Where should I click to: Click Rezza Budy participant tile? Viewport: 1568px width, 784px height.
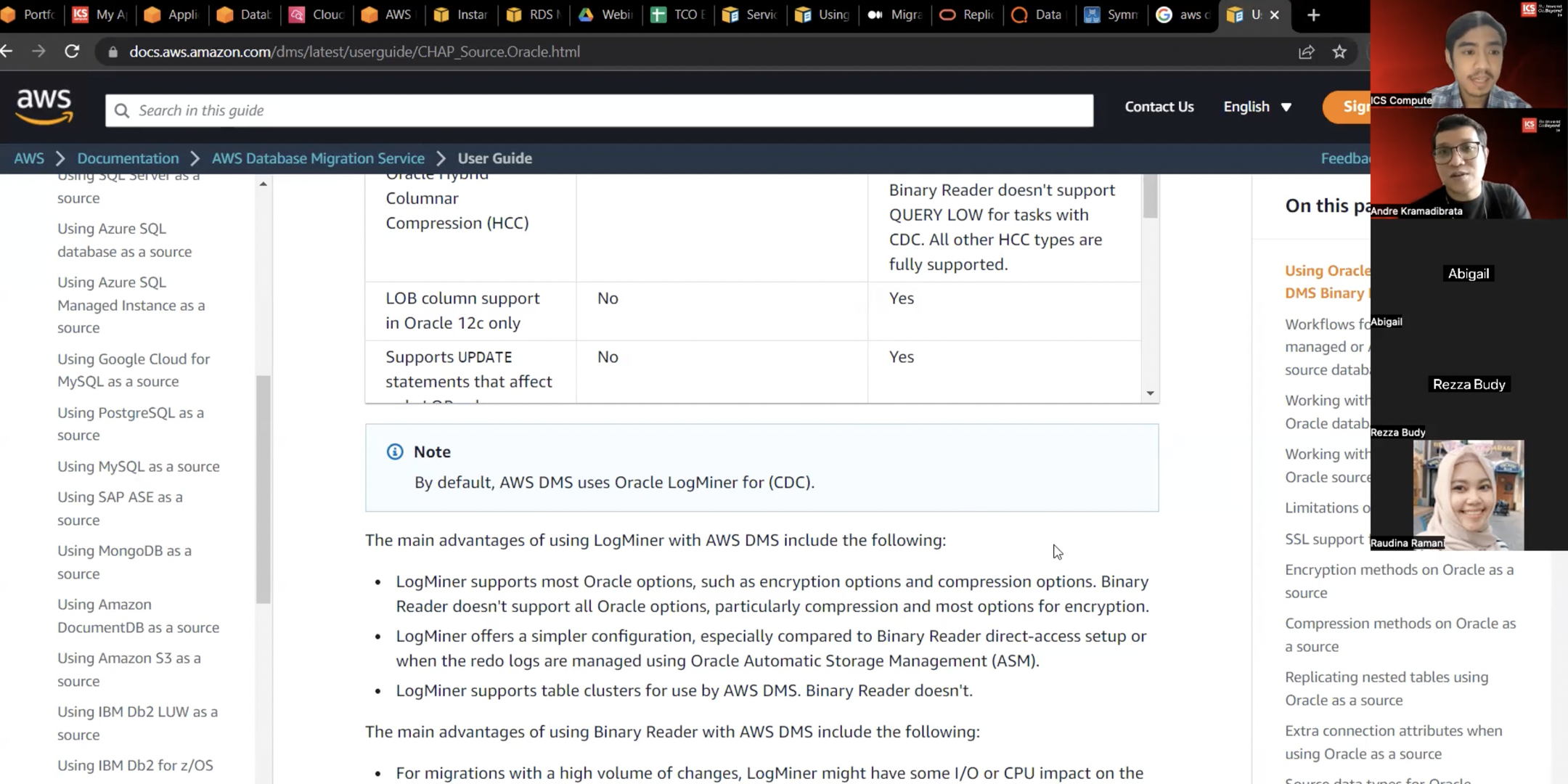(x=1469, y=385)
